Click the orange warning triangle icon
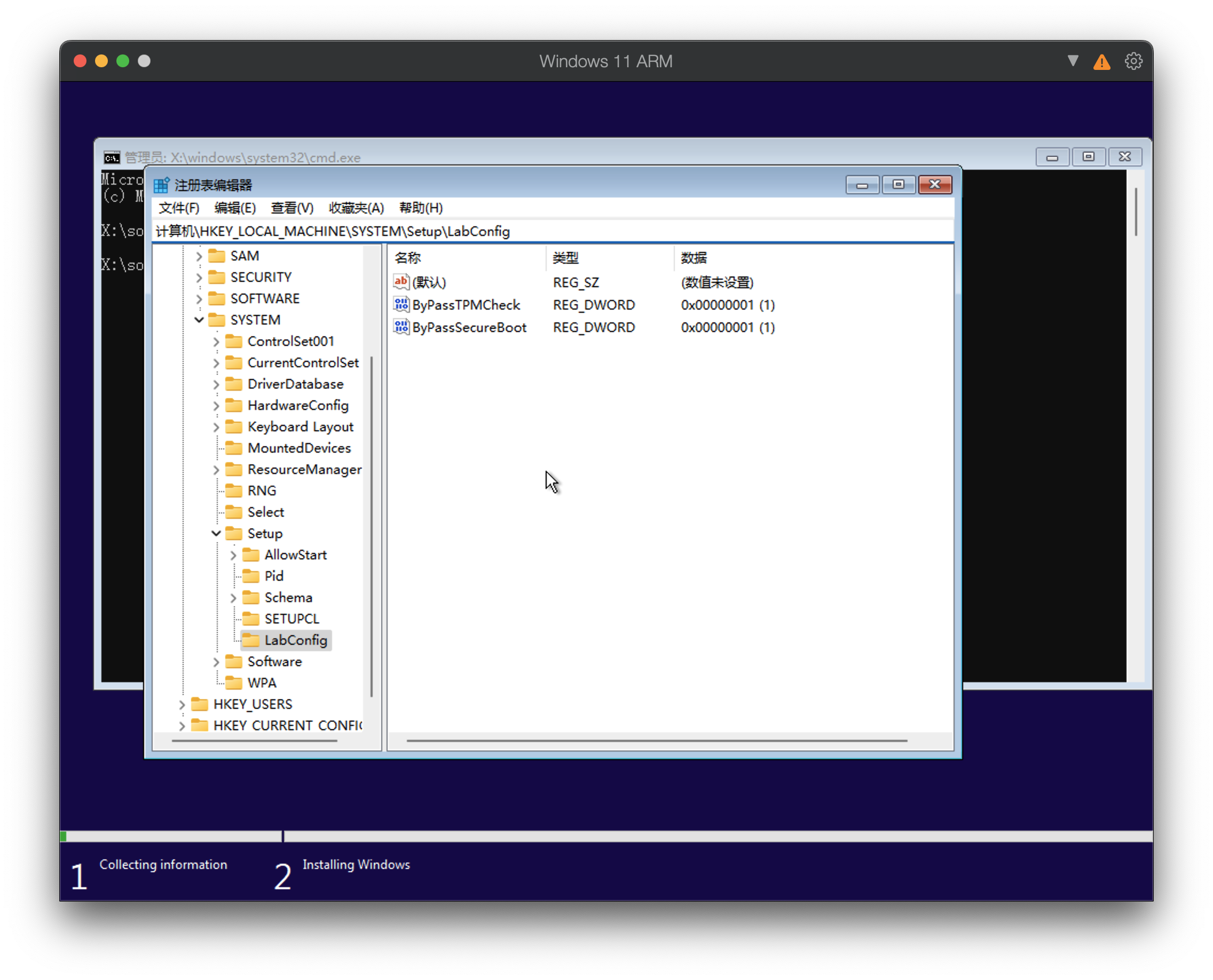The height and width of the screenshot is (980, 1213). (1101, 61)
